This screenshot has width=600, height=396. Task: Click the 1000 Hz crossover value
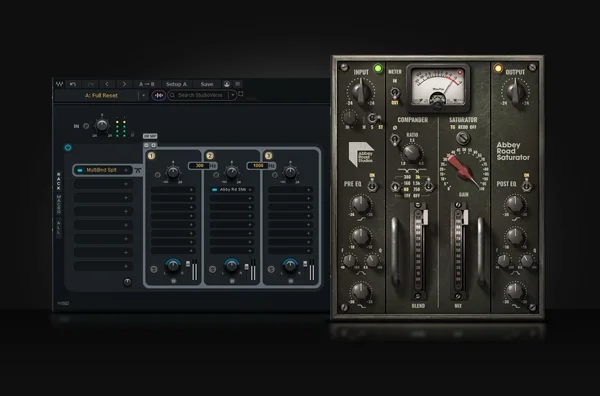pyautogui.click(x=258, y=166)
